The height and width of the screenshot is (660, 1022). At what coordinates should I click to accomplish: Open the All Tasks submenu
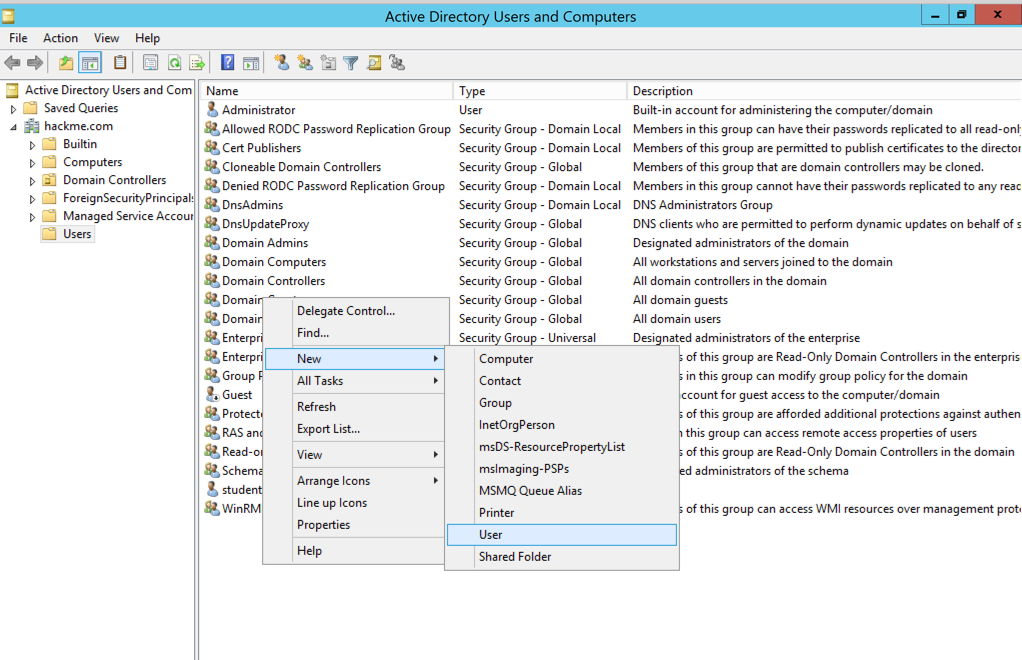(320, 381)
